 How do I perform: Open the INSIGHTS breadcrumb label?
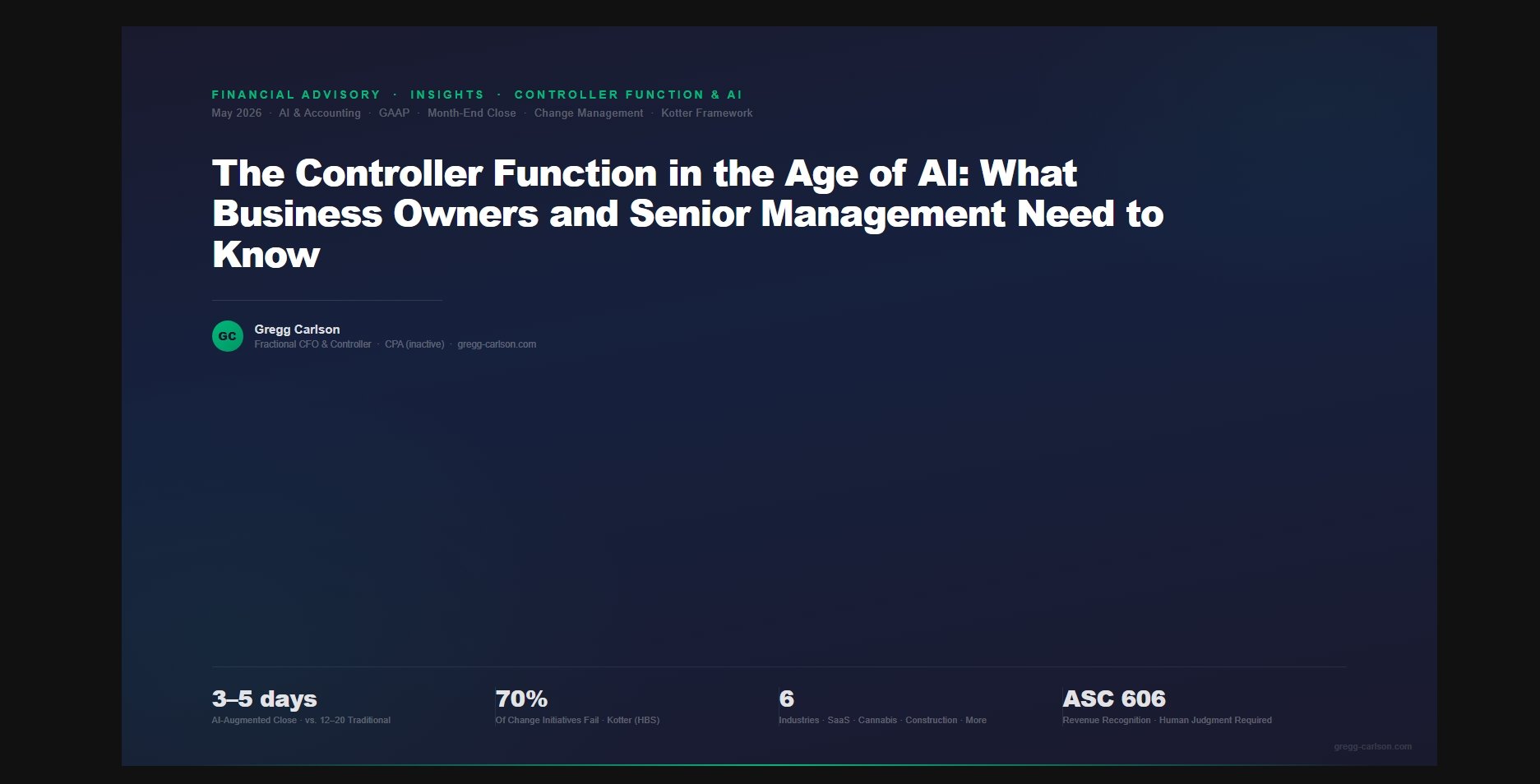click(447, 95)
